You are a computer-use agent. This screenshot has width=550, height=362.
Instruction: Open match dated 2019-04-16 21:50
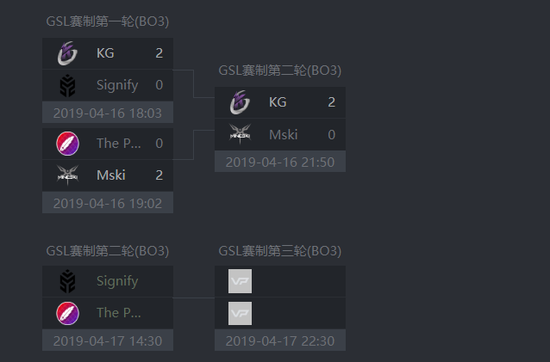click(280, 162)
